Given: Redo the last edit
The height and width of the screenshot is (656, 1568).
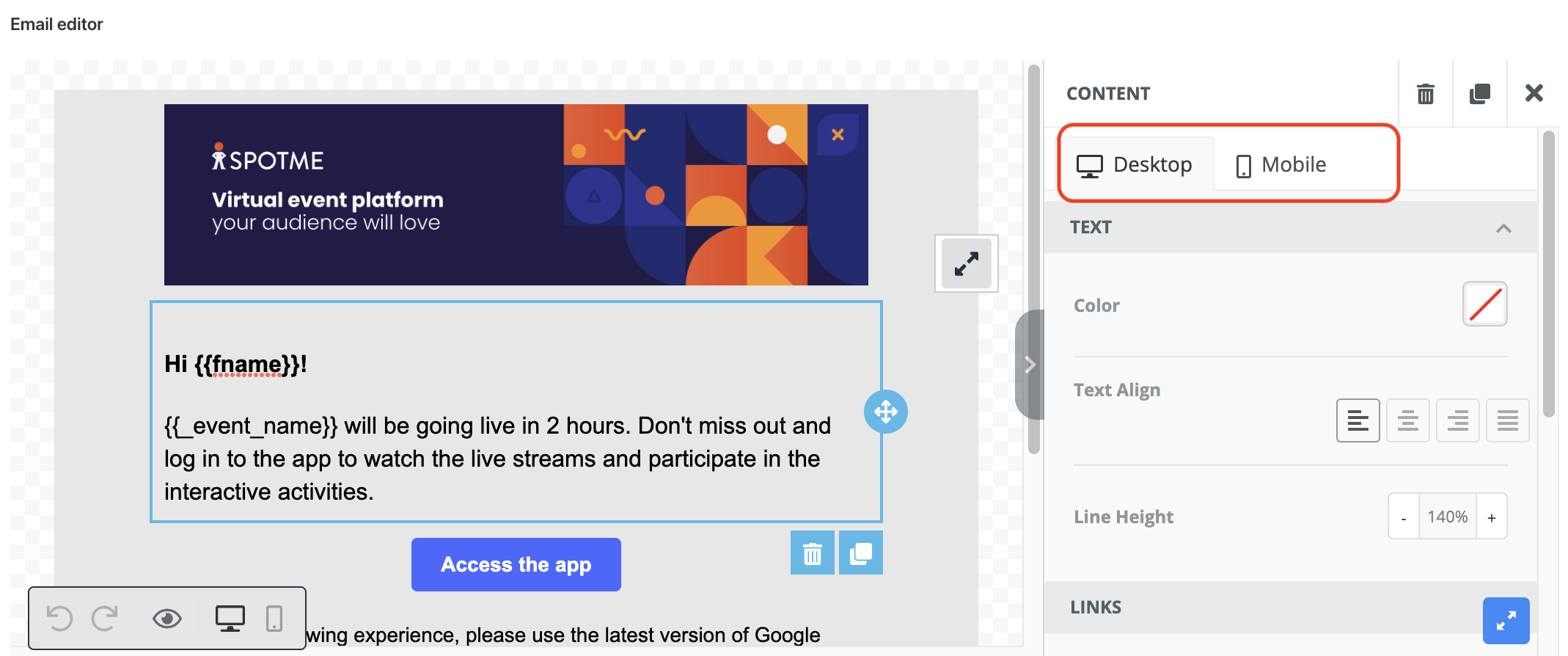Looking at the screenshot, I should [105, 619].
